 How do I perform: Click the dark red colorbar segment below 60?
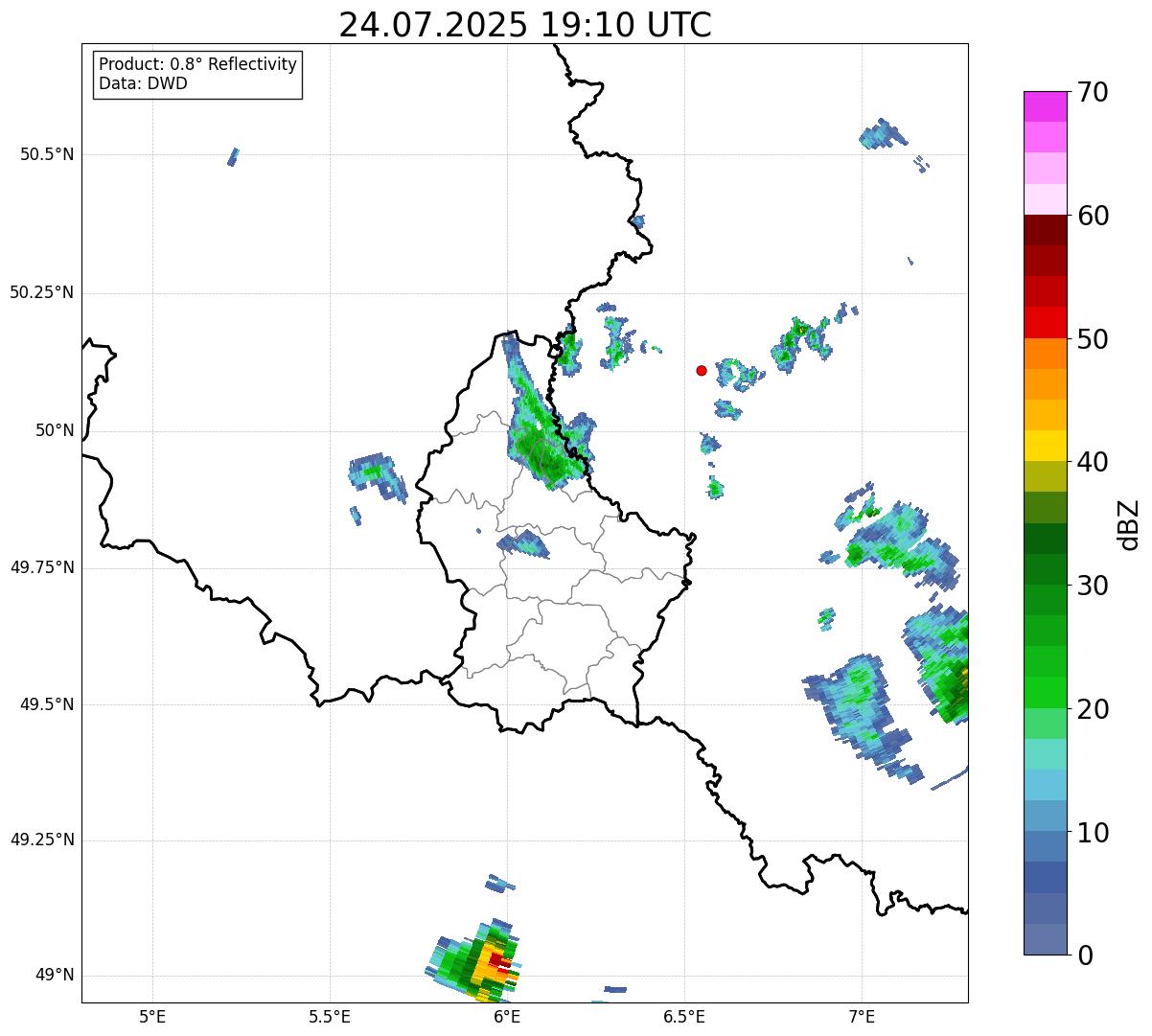pos(1045,230)
